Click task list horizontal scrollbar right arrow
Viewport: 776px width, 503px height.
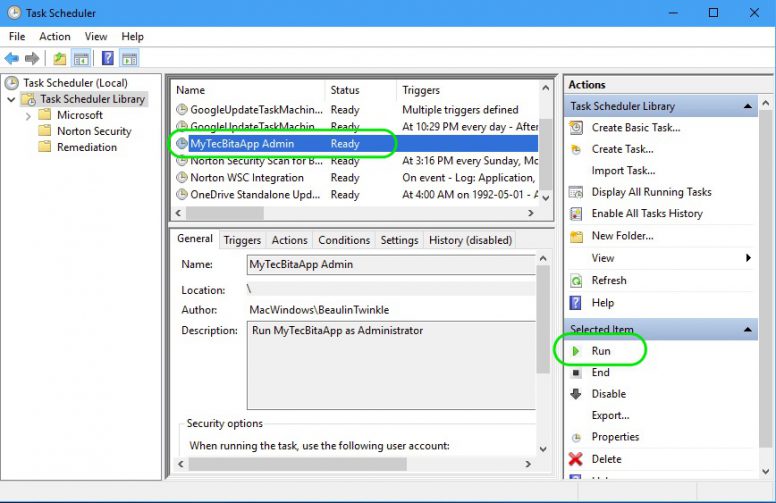[x=531, y=213]
